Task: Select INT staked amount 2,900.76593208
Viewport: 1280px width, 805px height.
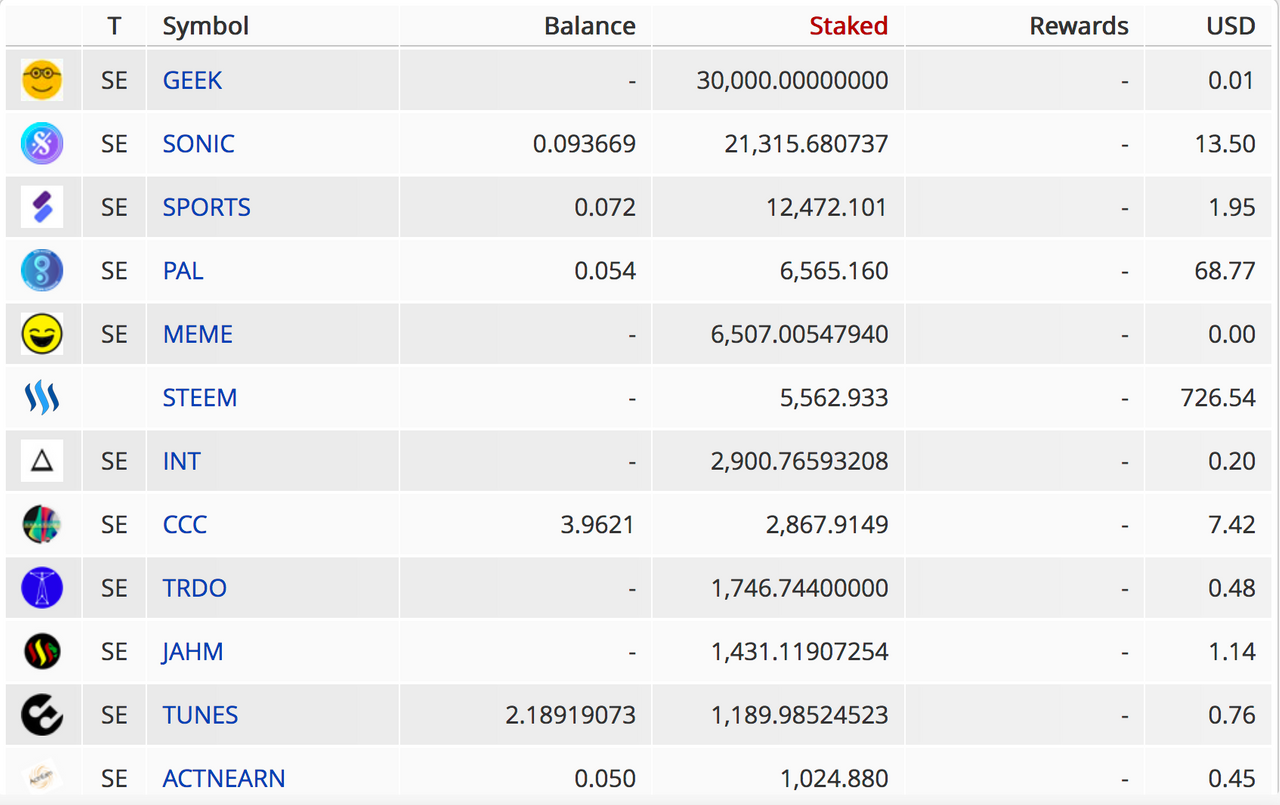Action: (800, 461)
